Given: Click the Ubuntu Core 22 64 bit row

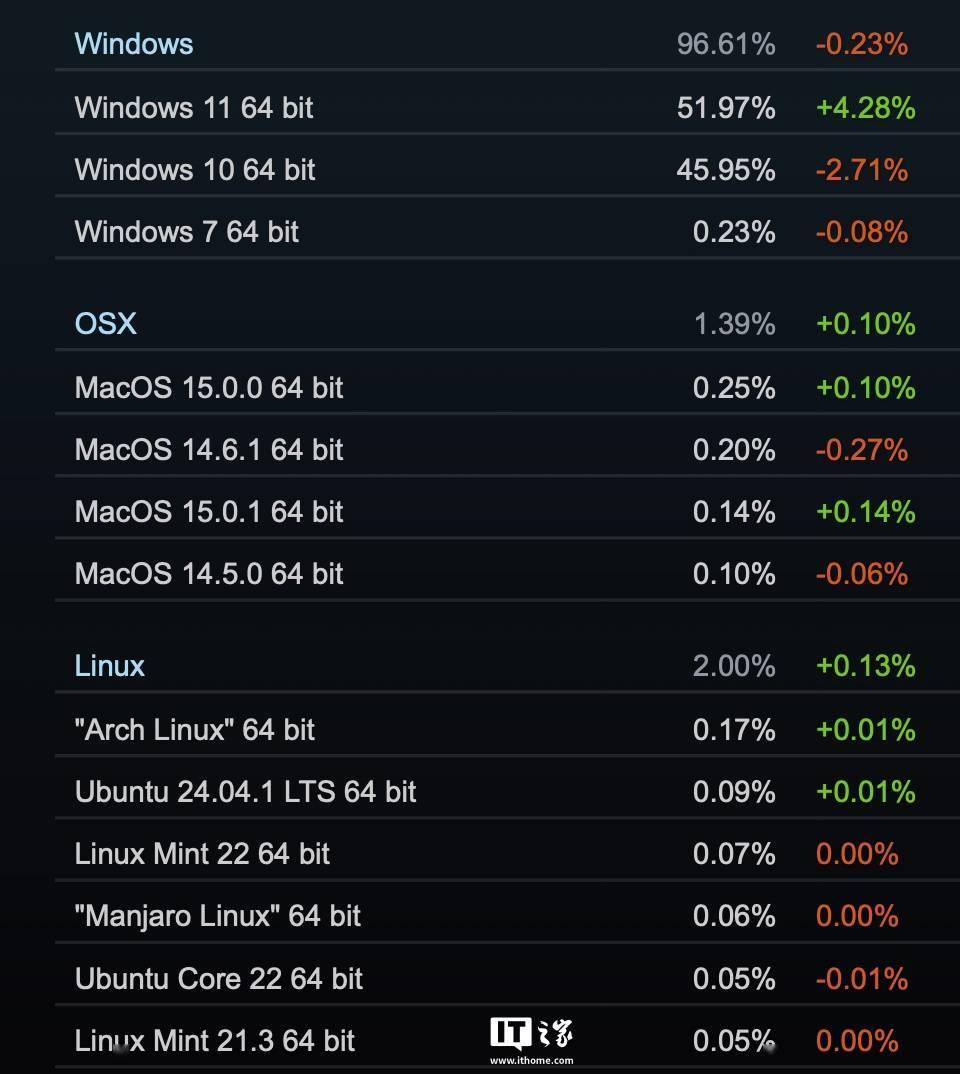Looking at the screenshot, I should point(507,978).
